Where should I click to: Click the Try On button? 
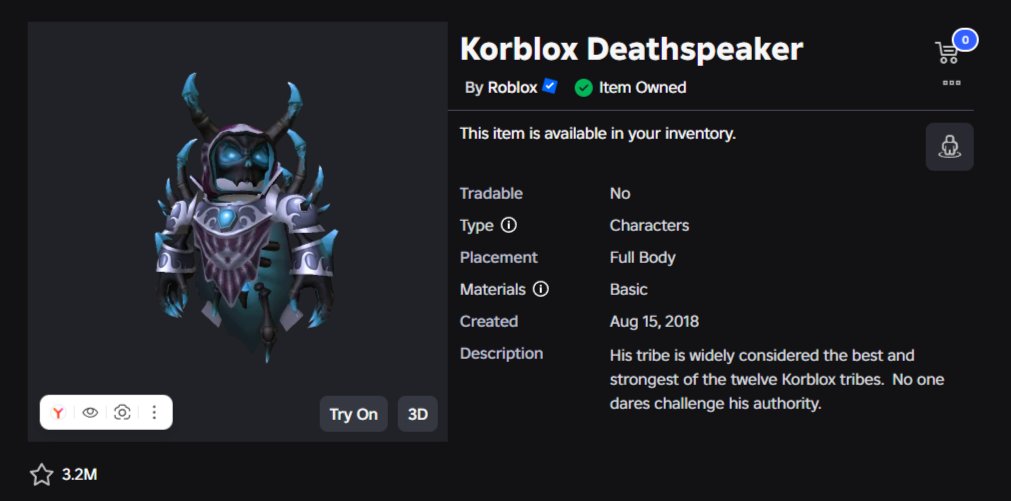[353, 414]
